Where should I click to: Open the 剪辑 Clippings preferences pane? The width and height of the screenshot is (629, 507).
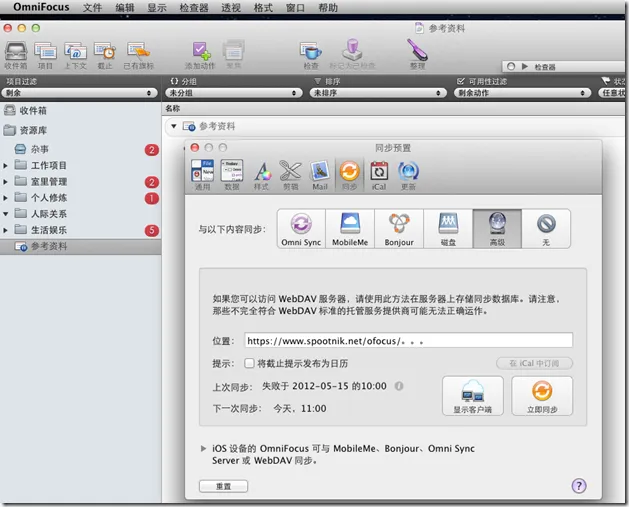290,175
